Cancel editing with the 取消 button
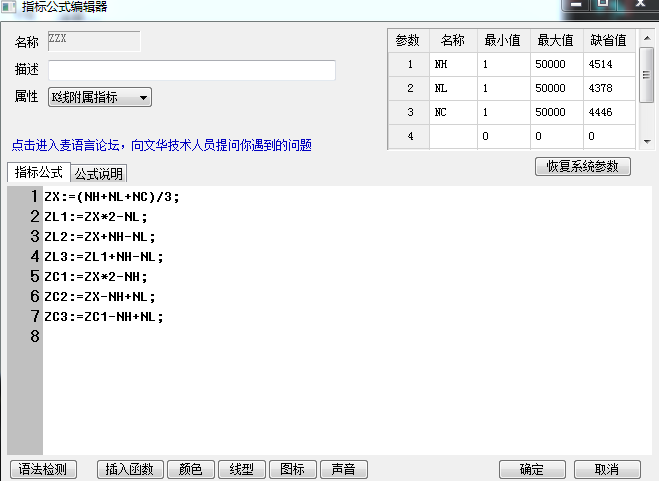659x481 pixels. click(x=606, y=469)
